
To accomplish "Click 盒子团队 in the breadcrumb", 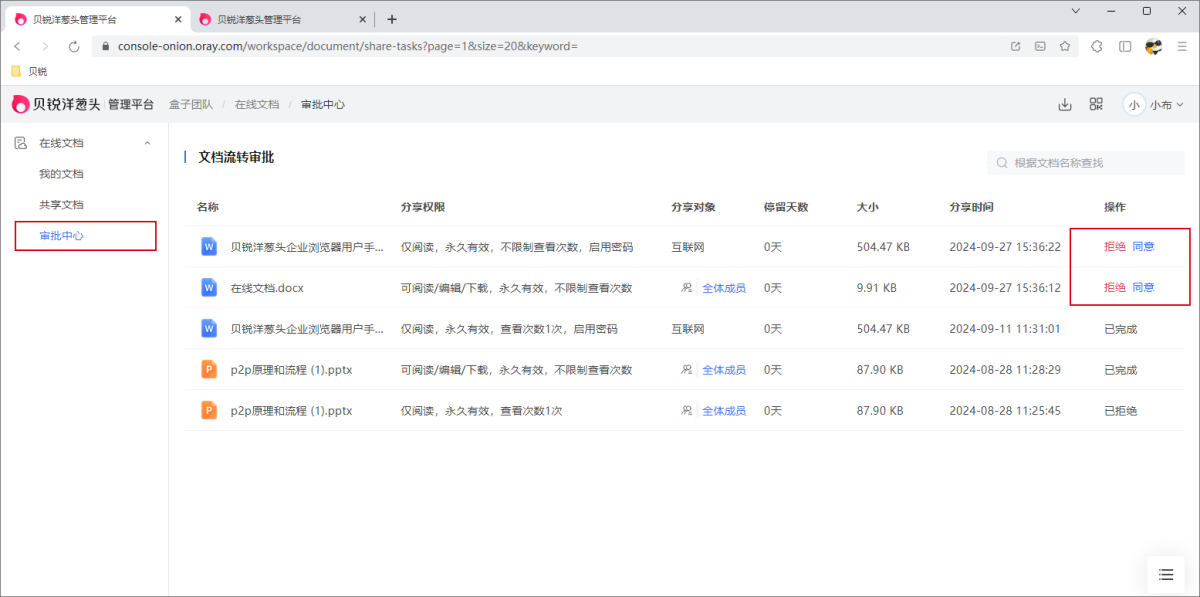I will [x=191, y=104].
